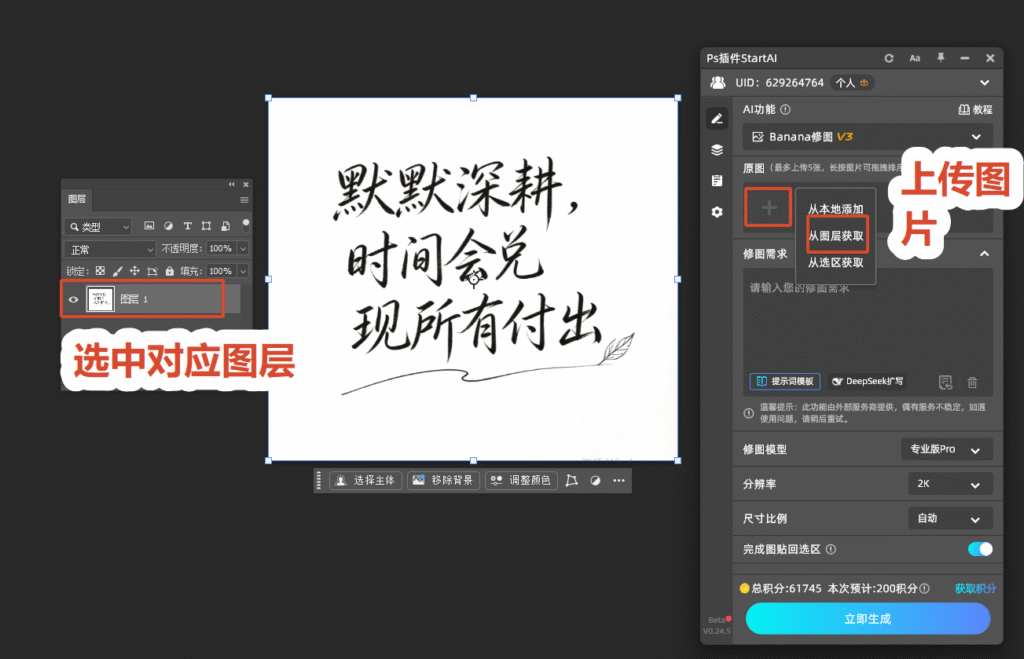Click the plus box to add original image
The height and width of the screenshot is (659, 1024).
tap(769, 208)
